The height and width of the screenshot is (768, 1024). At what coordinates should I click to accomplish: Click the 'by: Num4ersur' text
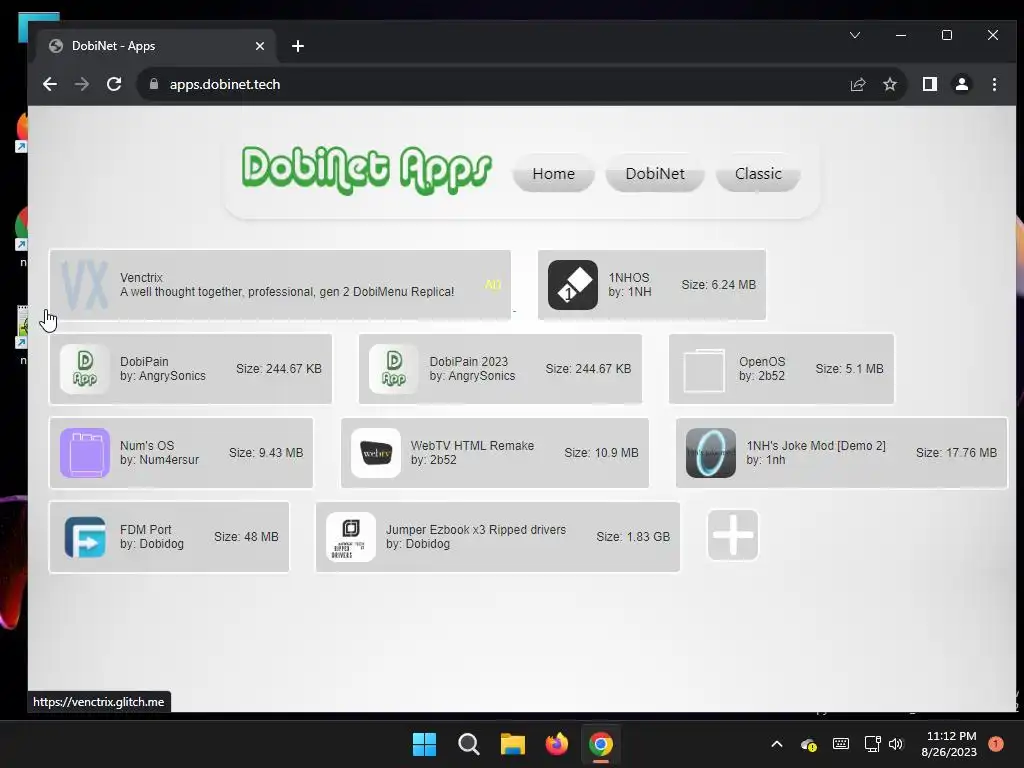[x=159, y=460]
